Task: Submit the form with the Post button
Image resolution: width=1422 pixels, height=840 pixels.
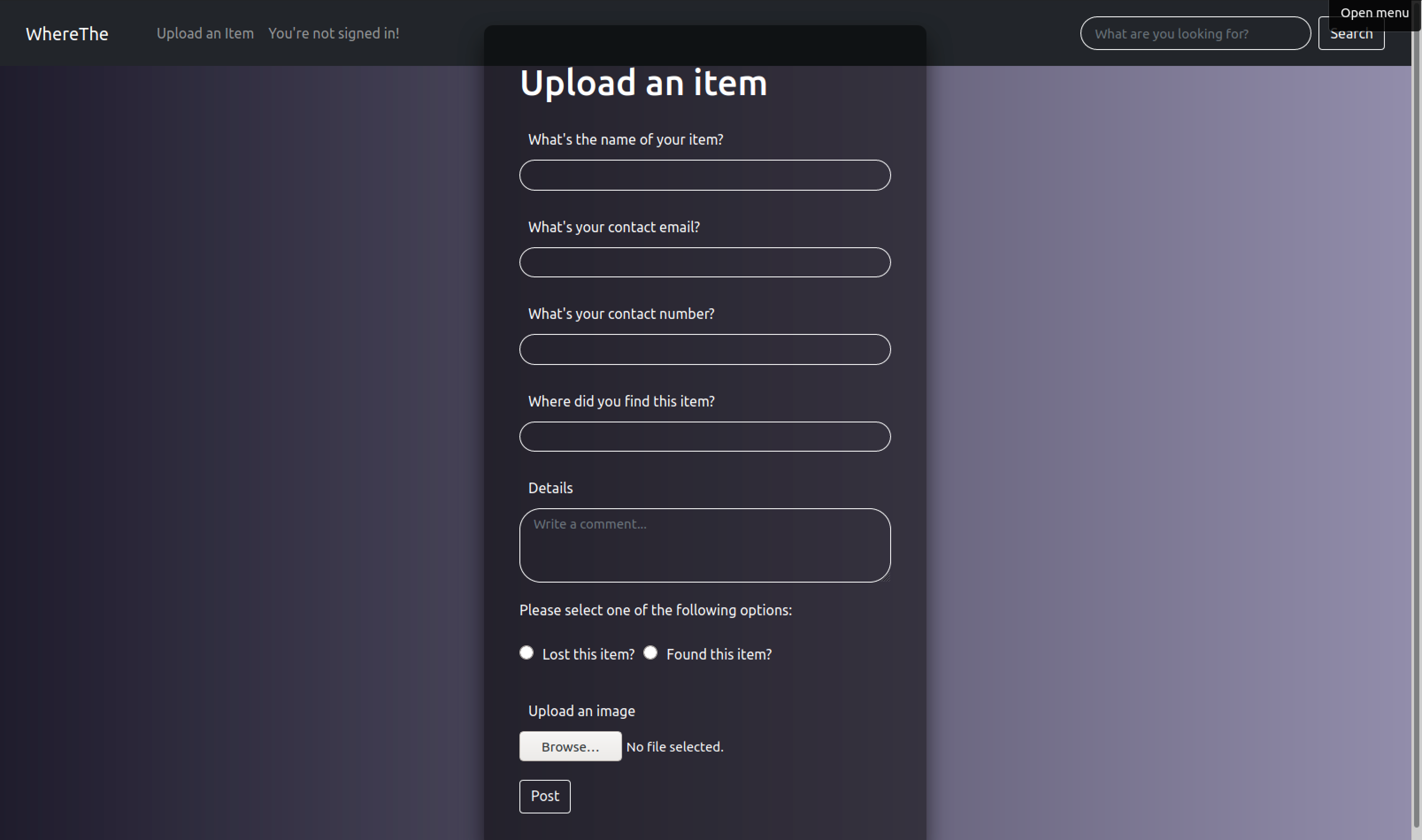Action: tap(545, 796)
